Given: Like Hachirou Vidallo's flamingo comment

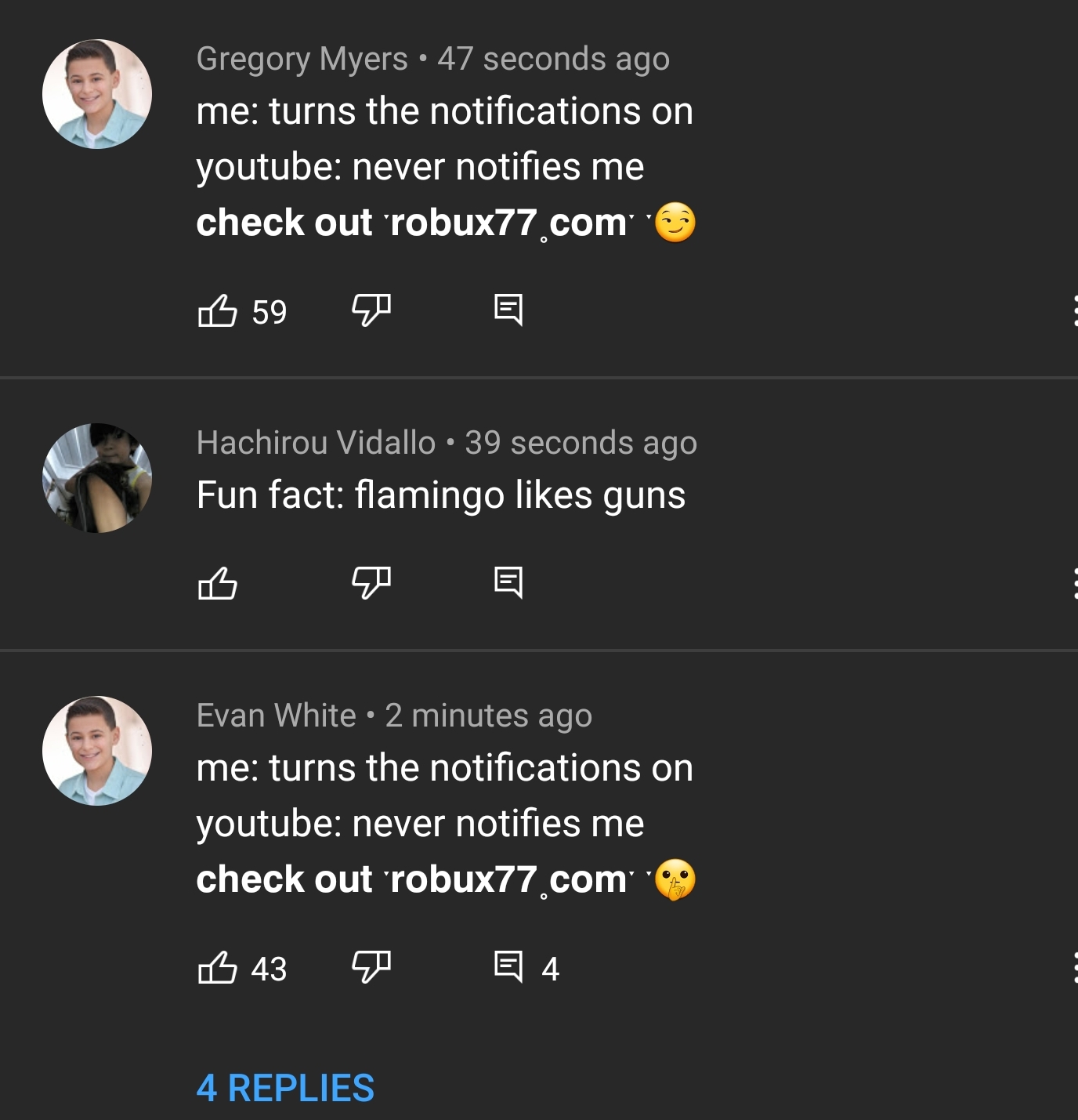Looking at the screenshot, I should pos(218,583).
